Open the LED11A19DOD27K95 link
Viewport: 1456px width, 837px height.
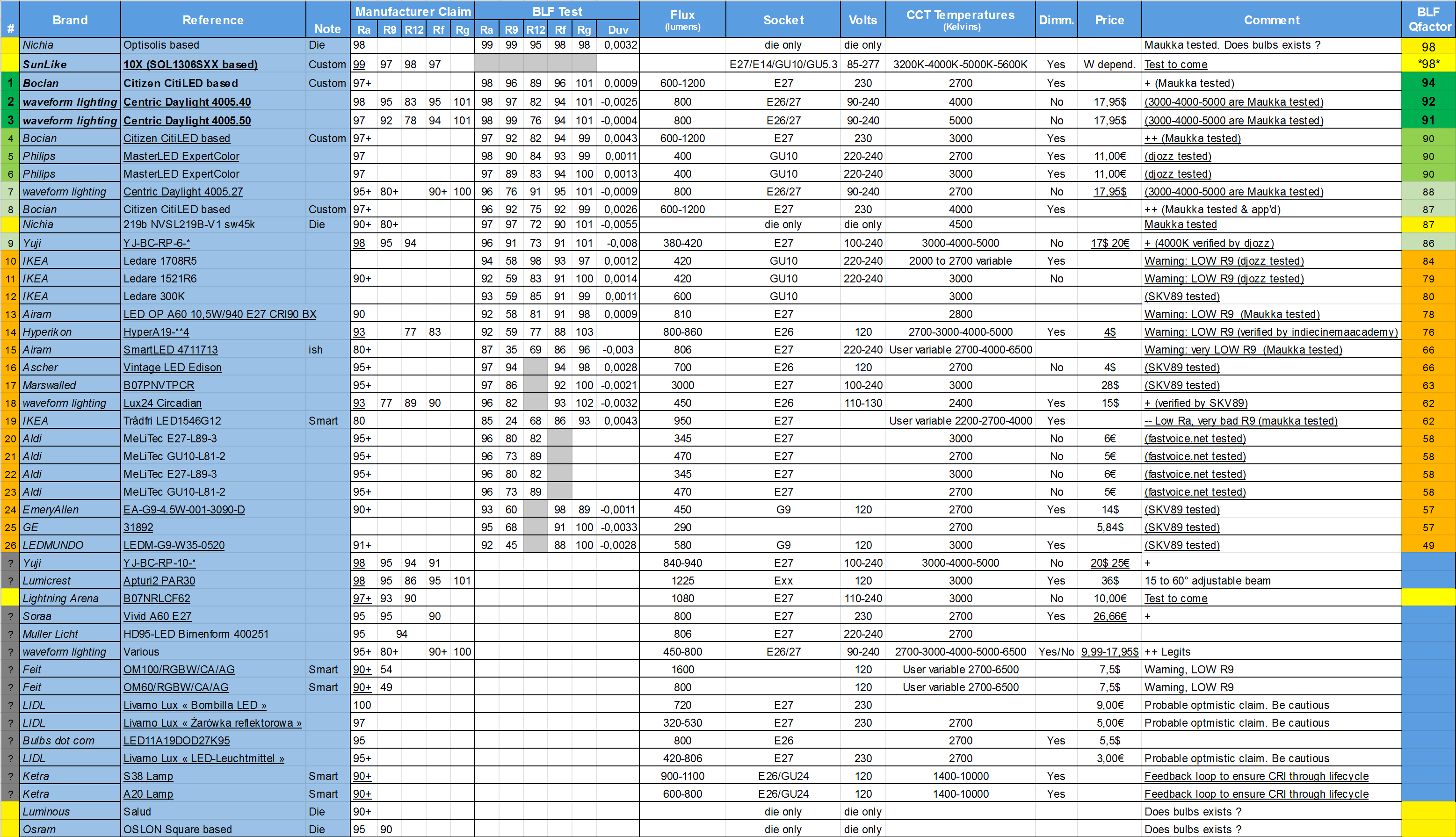coord(176,740)
